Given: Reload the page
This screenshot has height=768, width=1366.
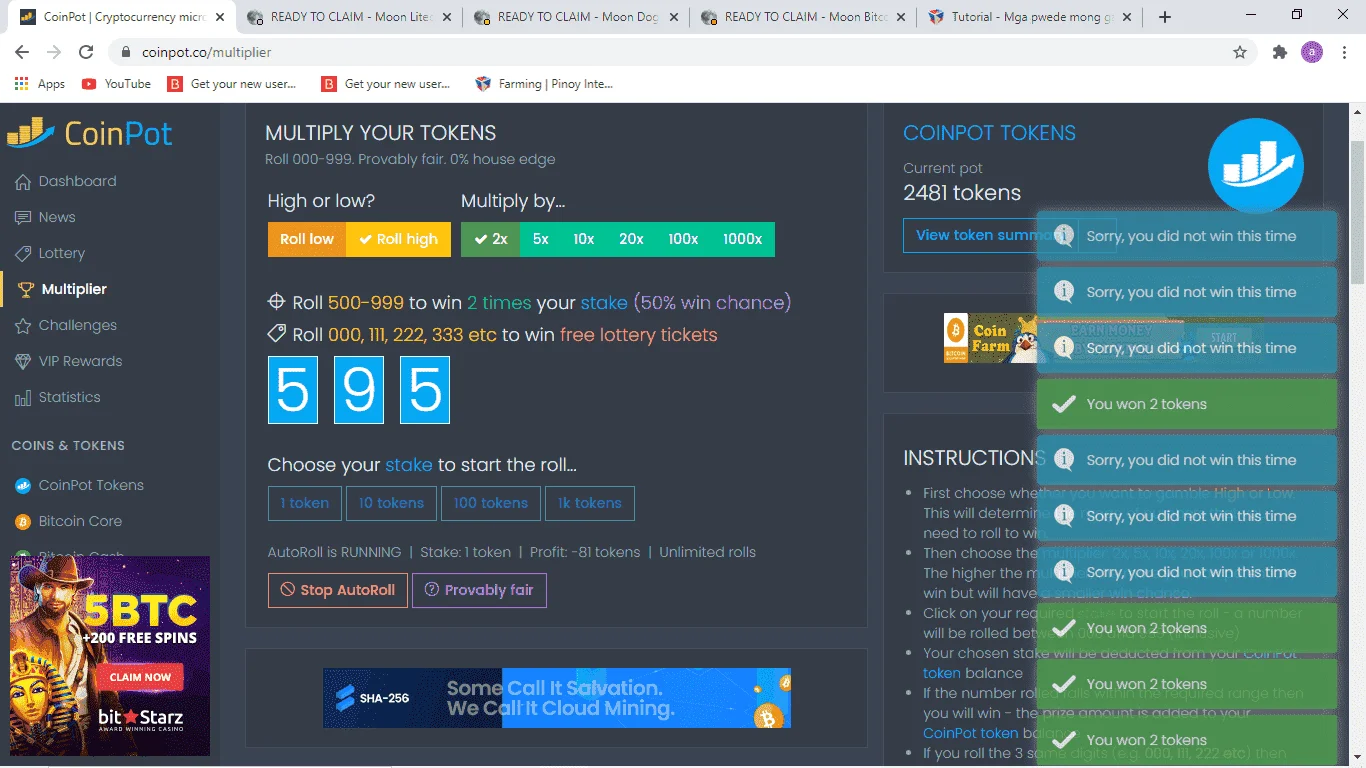Looking at the screenshot, I should click(86, 52).
